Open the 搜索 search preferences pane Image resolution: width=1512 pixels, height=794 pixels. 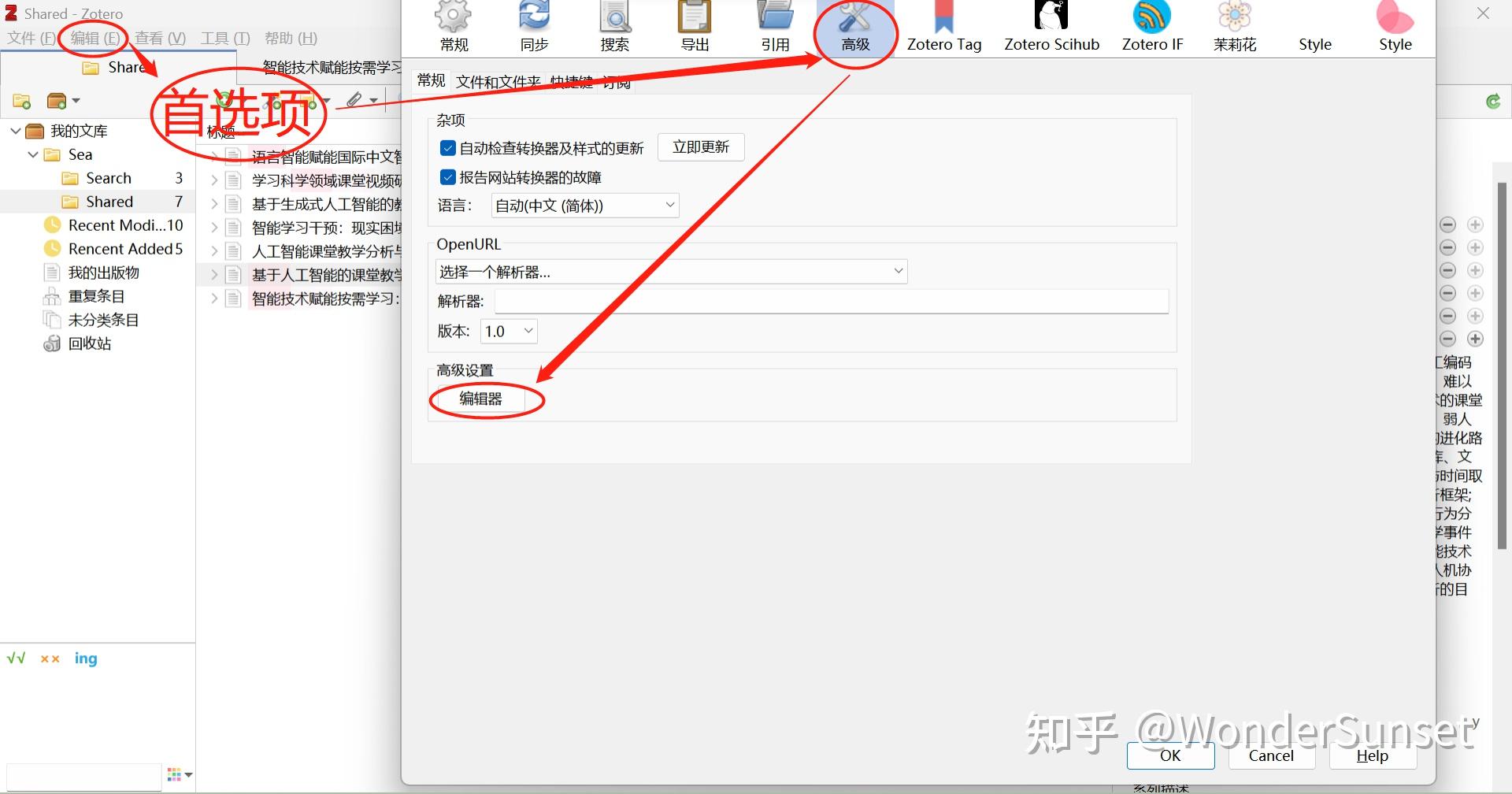pyautogui.click(x=614, y=27)
